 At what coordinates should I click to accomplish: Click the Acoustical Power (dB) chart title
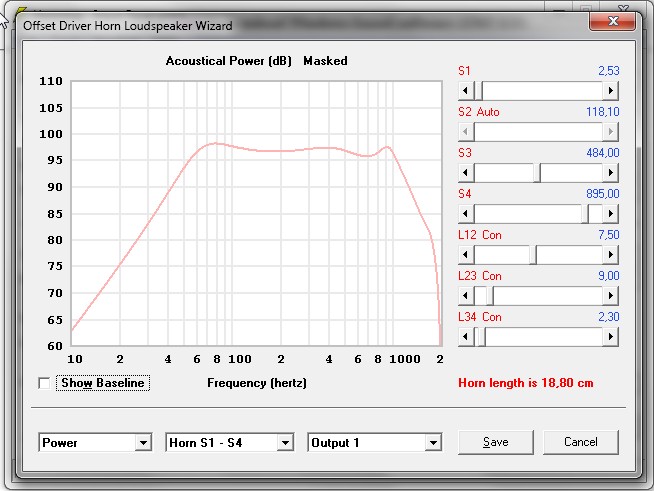pos(229,61)
